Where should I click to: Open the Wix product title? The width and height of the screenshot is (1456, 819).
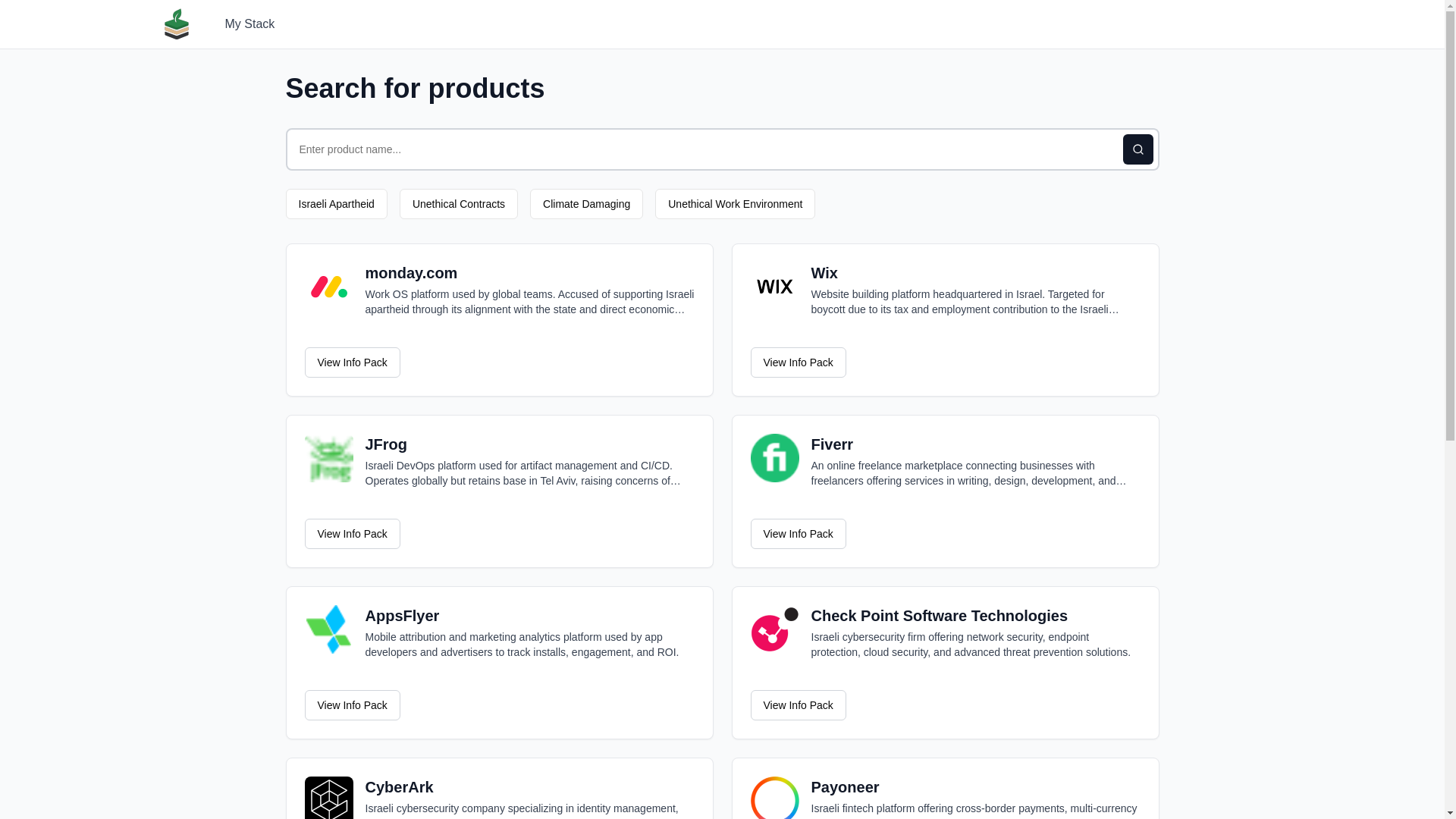(824, 273)
